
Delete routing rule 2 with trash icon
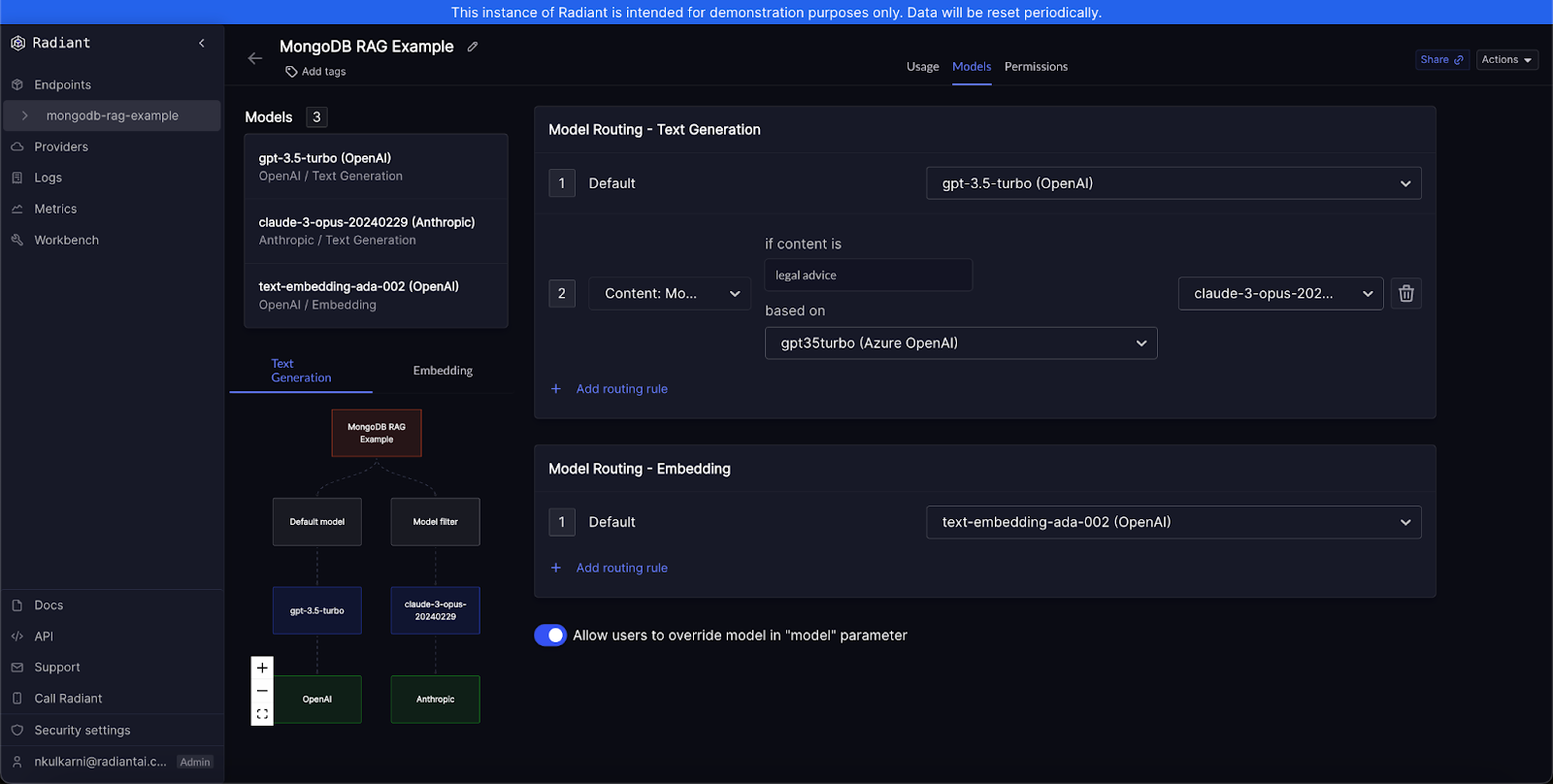pos(1406,293)
